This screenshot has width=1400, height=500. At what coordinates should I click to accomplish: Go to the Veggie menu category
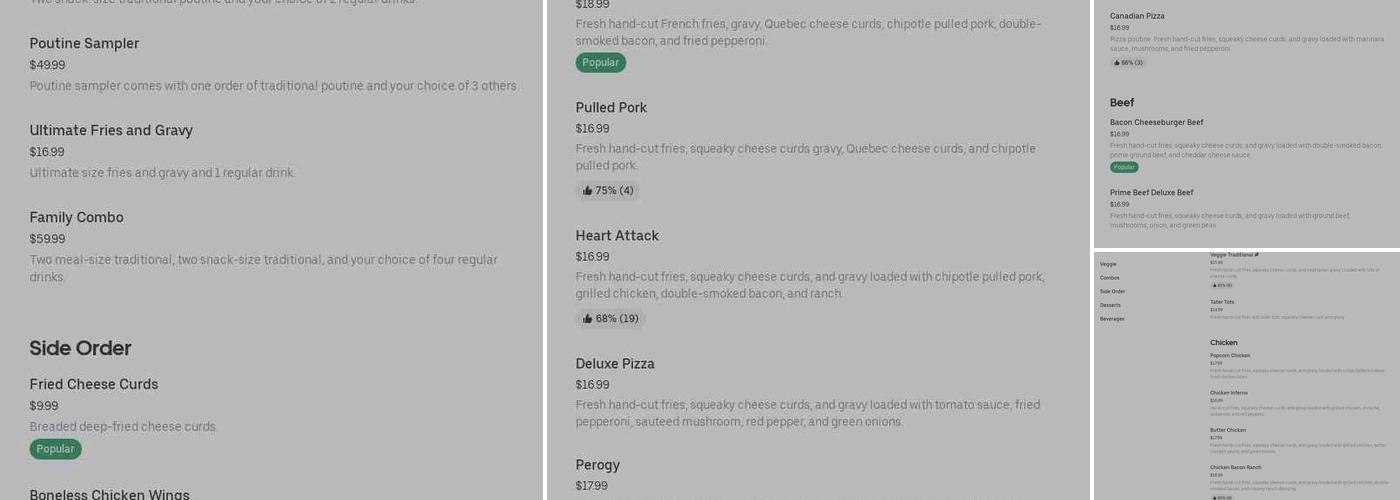[x=1108, y=264]
